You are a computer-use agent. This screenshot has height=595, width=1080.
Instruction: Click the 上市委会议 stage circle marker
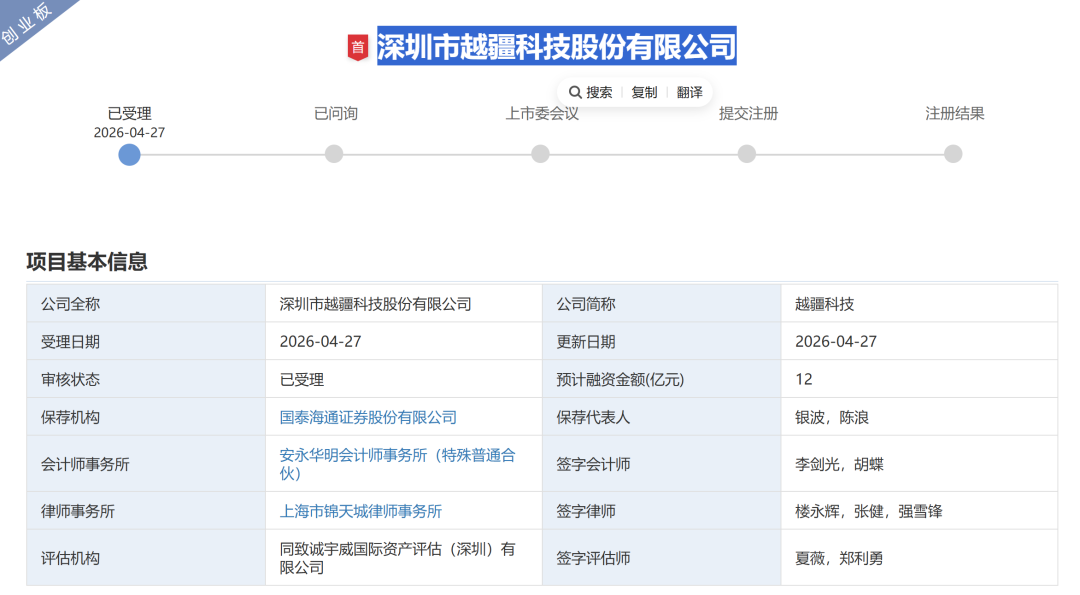pos(540,155)
